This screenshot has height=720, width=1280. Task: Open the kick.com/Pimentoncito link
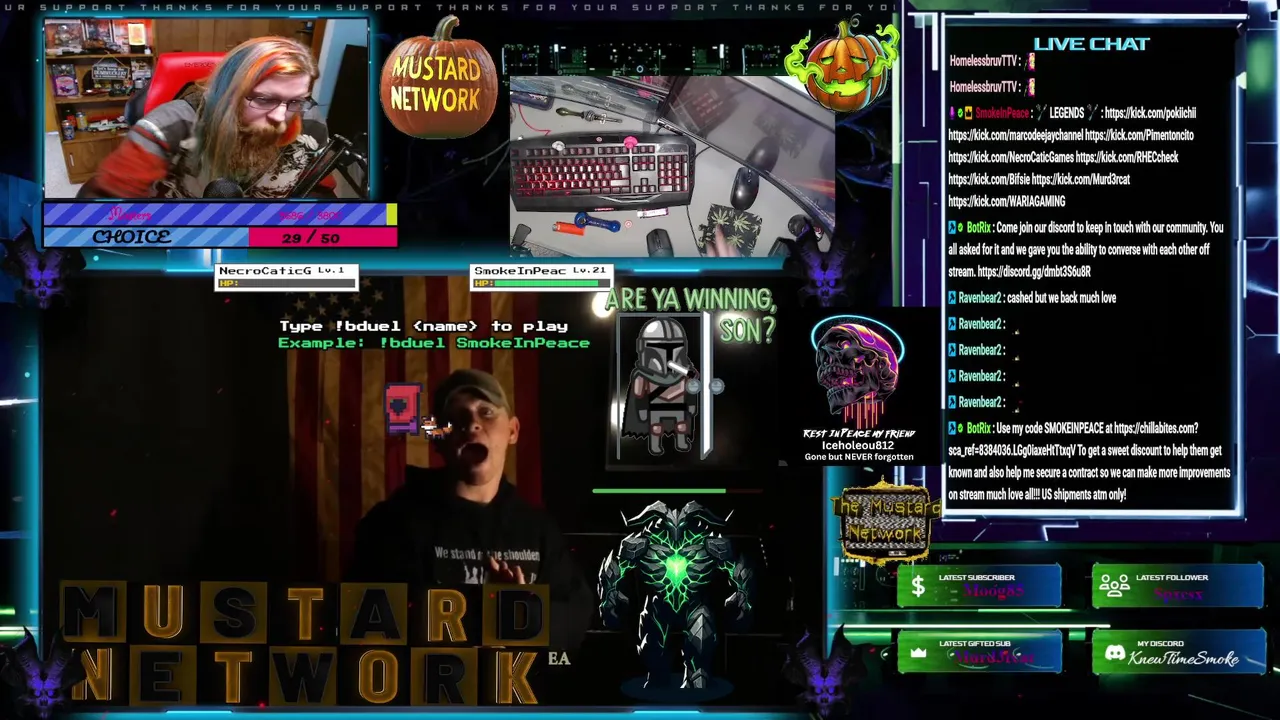[1139, 135]
